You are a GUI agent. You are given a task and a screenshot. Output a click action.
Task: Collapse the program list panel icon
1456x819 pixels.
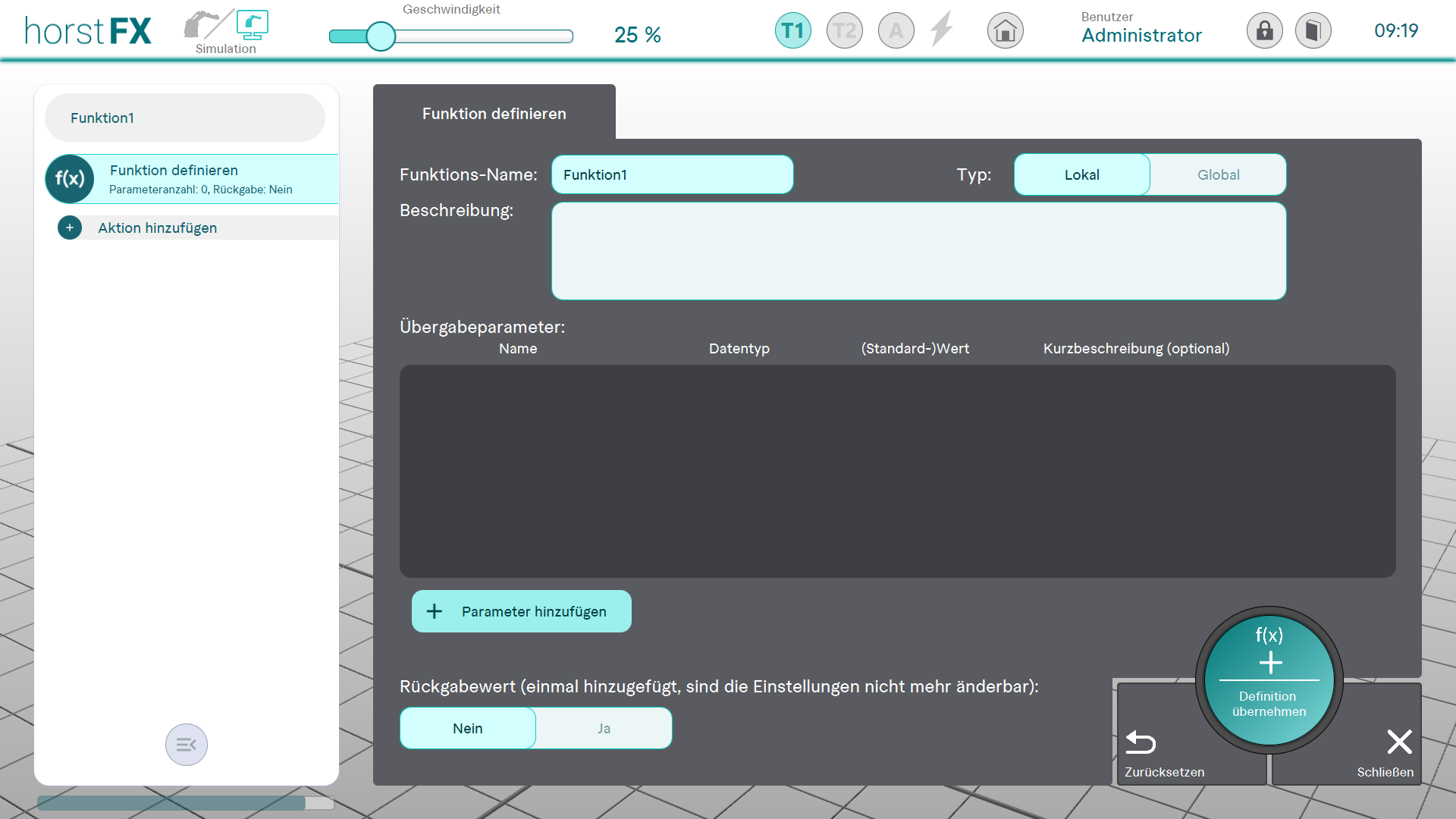186,745
